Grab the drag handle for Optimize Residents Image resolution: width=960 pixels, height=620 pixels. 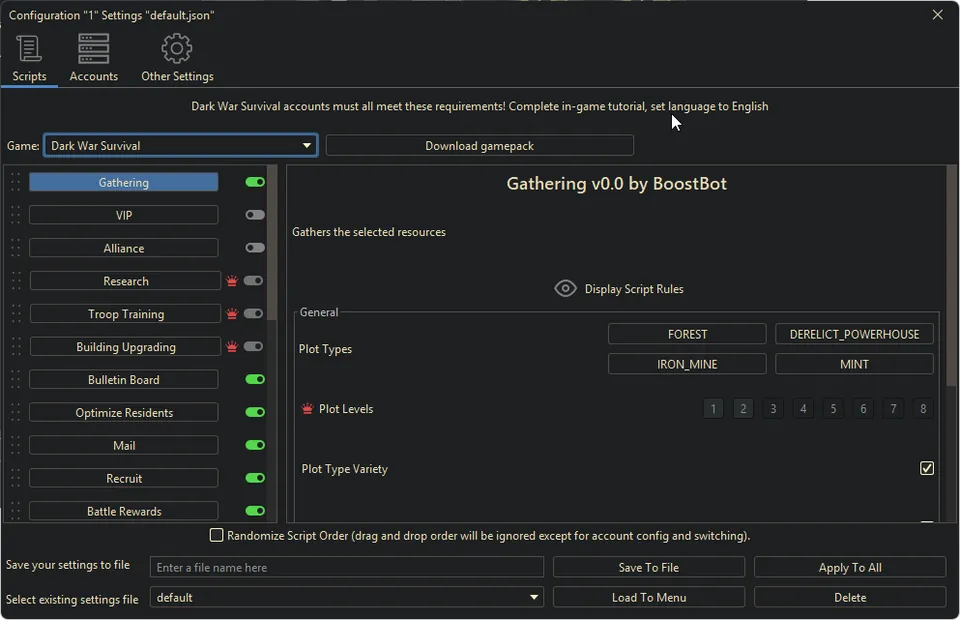click(x=15, y=413)
